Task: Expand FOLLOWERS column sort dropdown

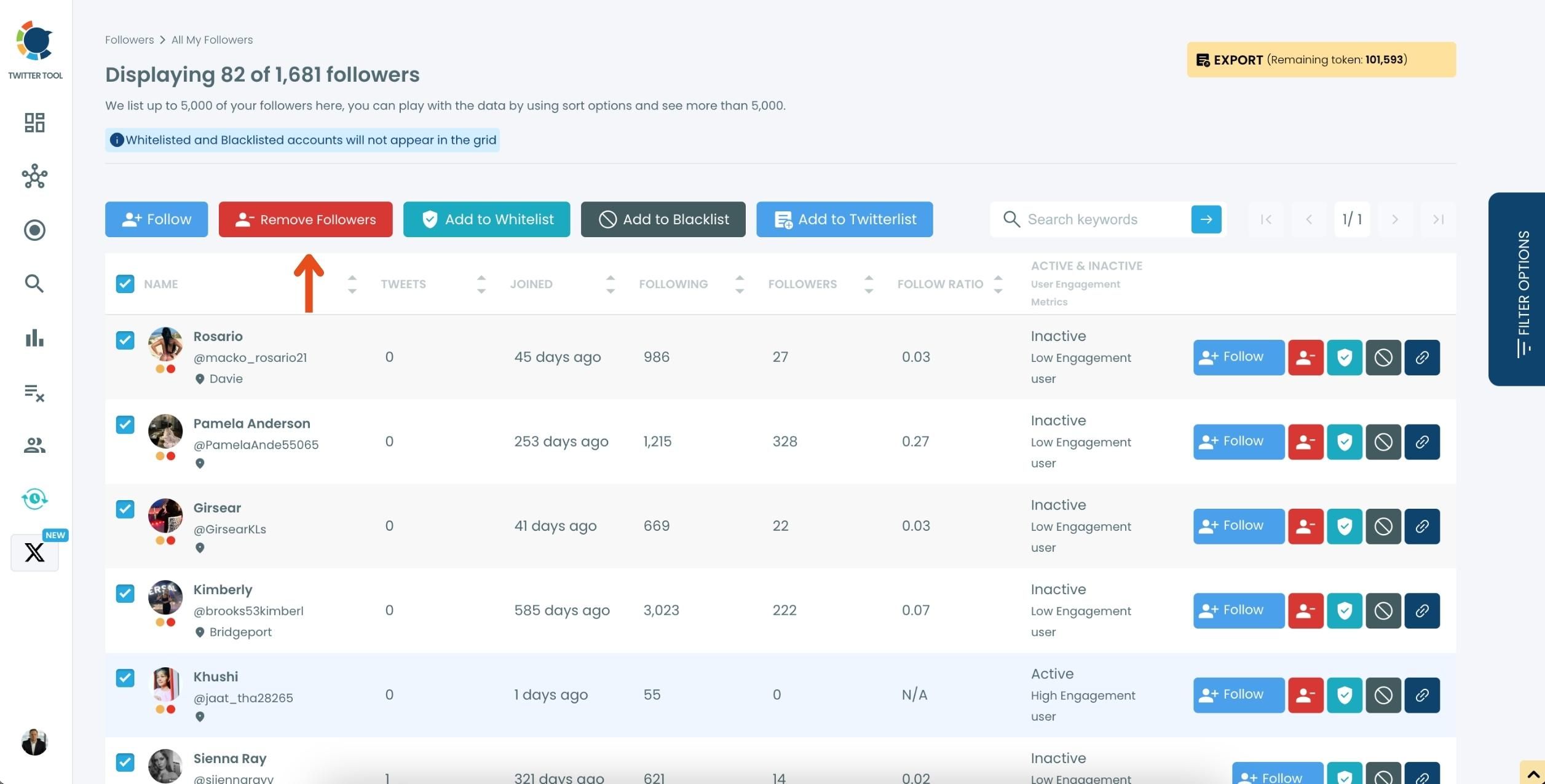Action: 868,283
